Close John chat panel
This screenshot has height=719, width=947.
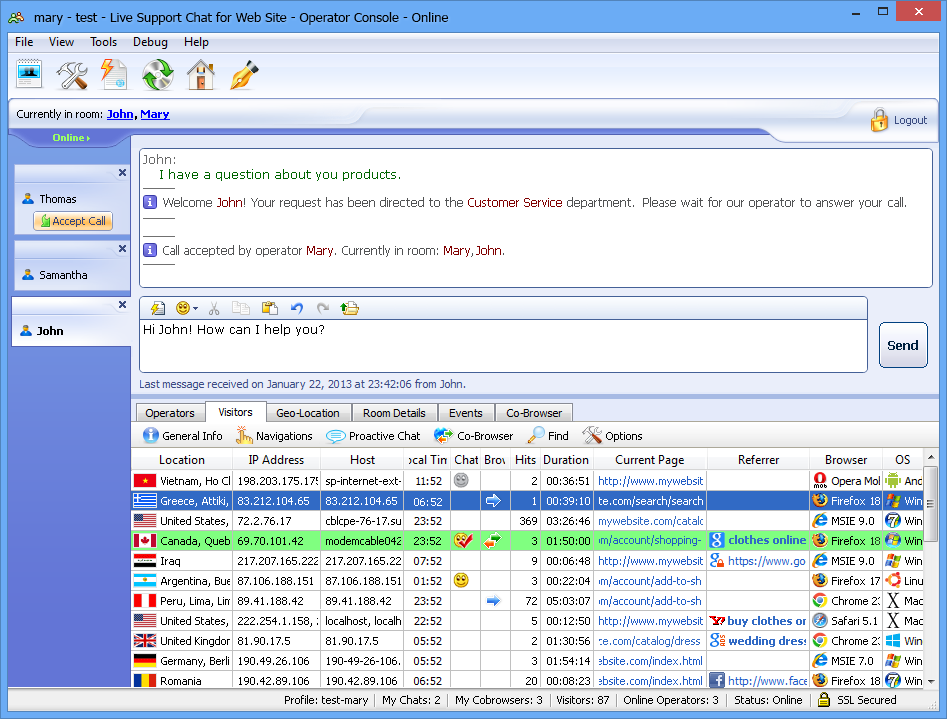click(x=122, y=305)
